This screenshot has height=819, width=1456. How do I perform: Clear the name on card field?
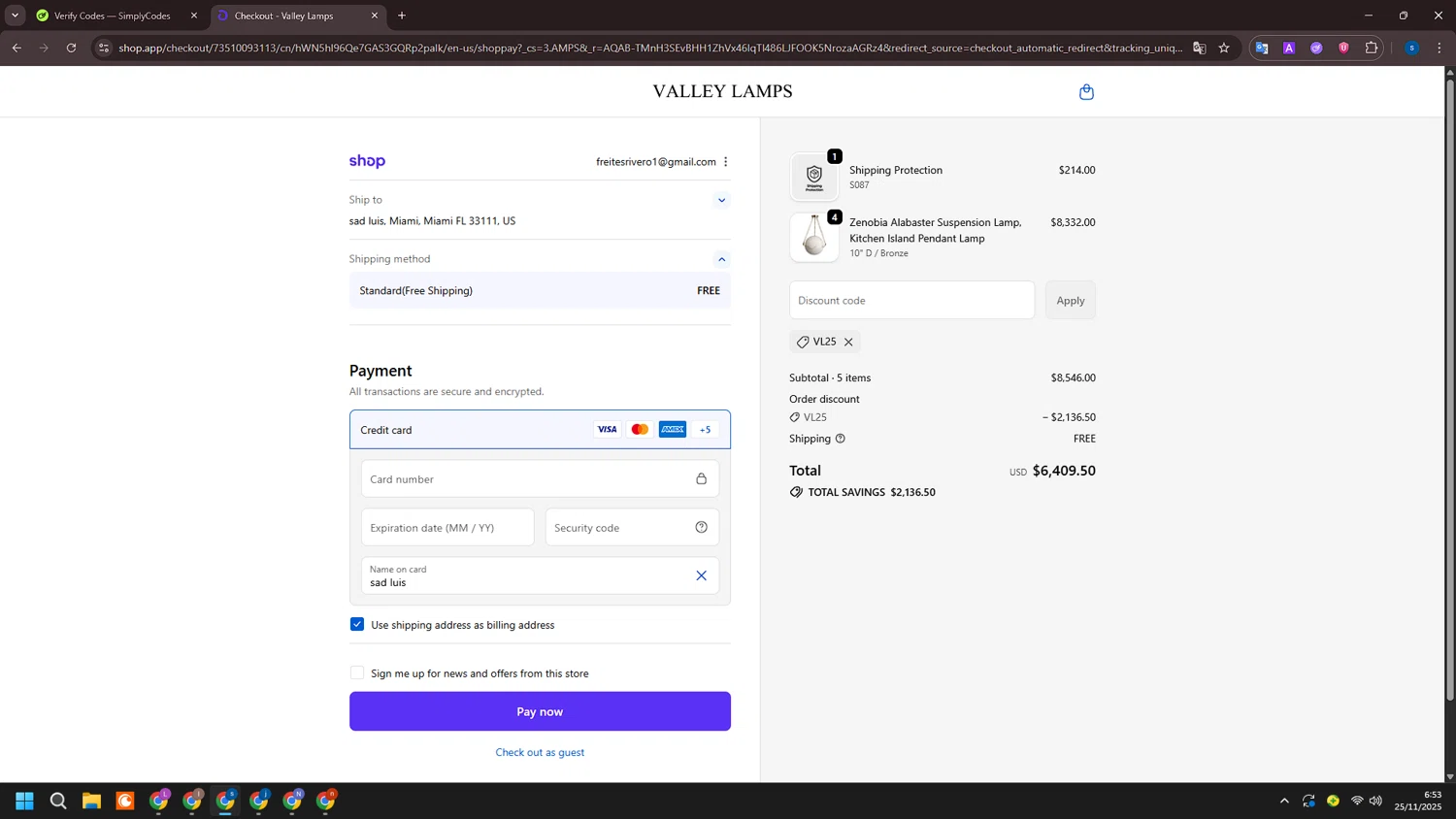(x=701, y=575)
